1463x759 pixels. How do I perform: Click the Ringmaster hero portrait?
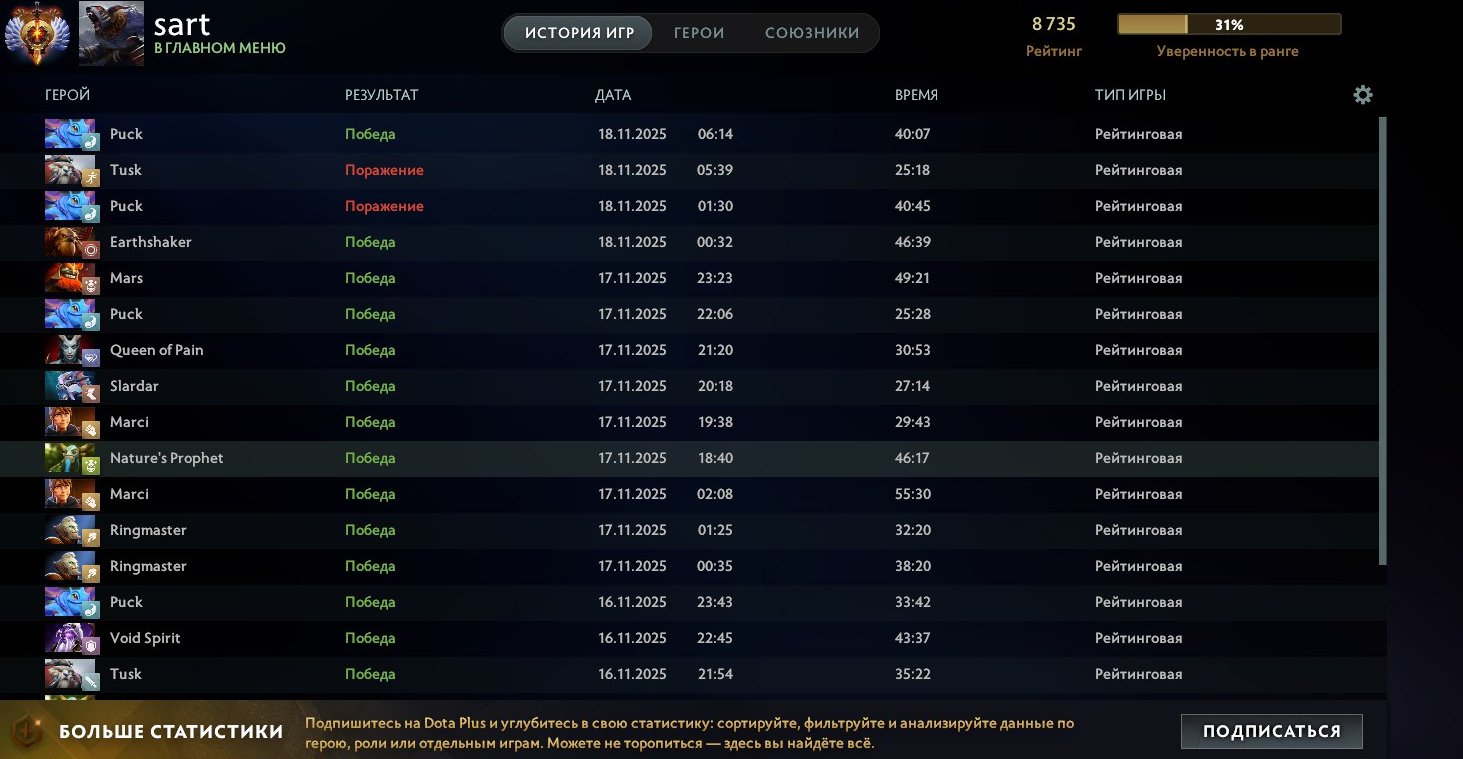71,529
